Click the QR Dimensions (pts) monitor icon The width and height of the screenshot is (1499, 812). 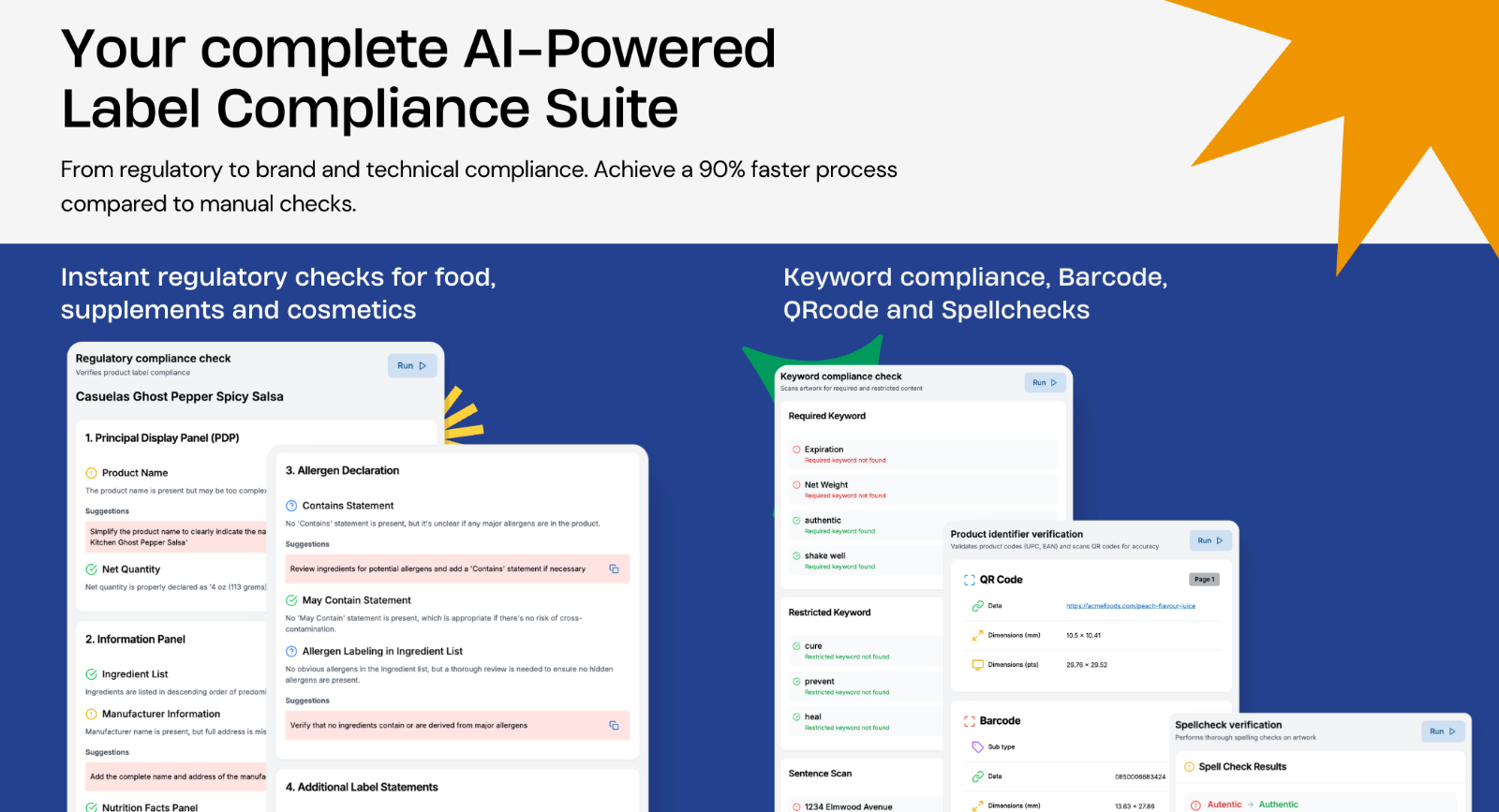[x=977, y=665]
